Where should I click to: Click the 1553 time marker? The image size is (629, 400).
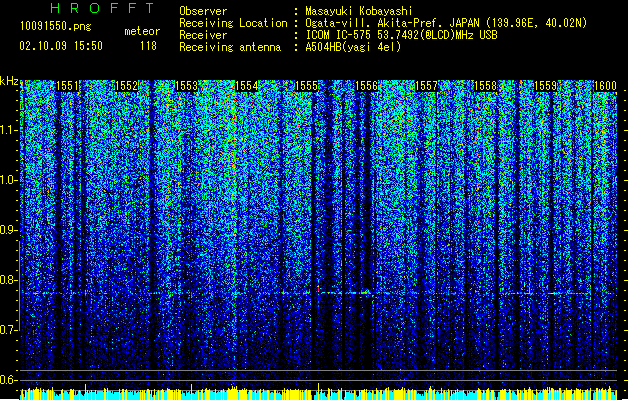(x=186, y=86)
